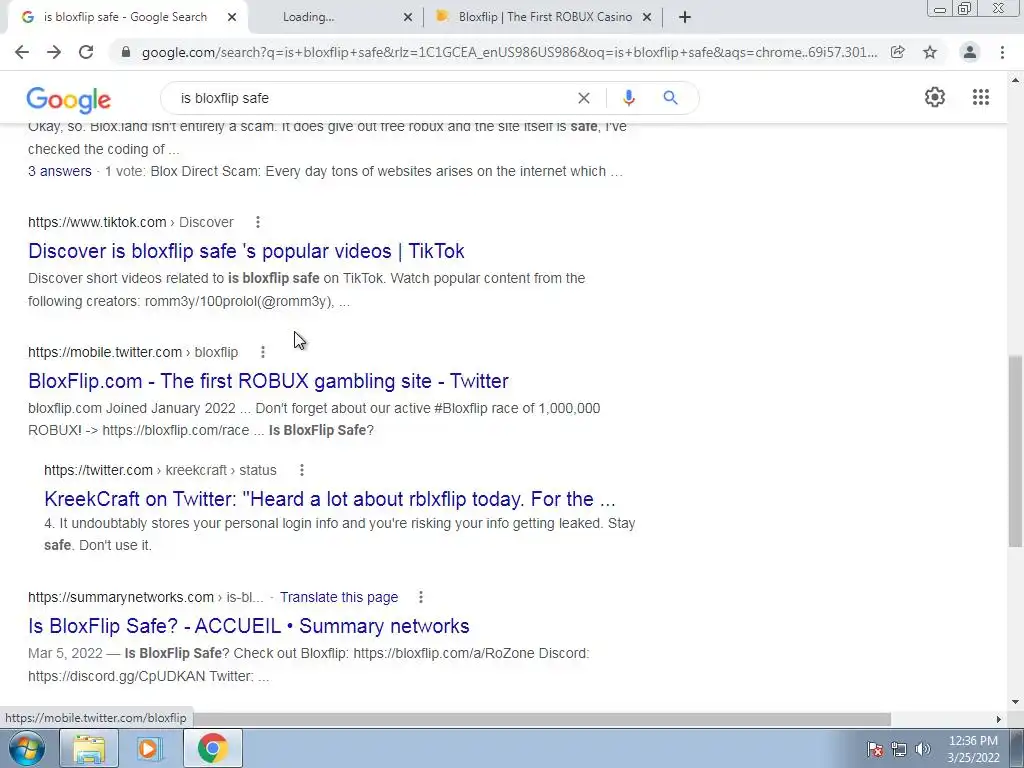Click the Chrome taskbar icon

tap(212, 748)
